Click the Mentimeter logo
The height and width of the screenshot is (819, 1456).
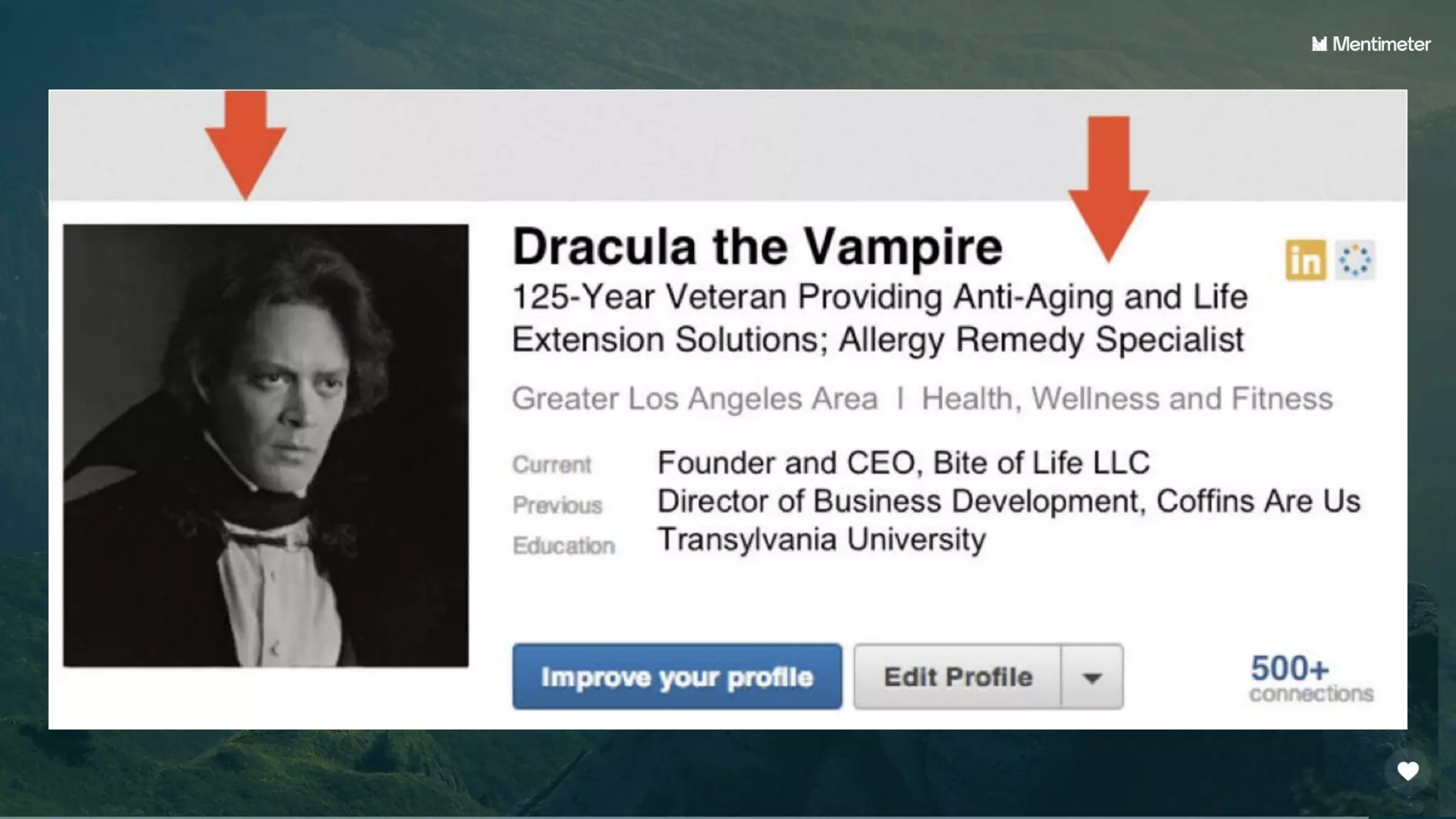1371,44
